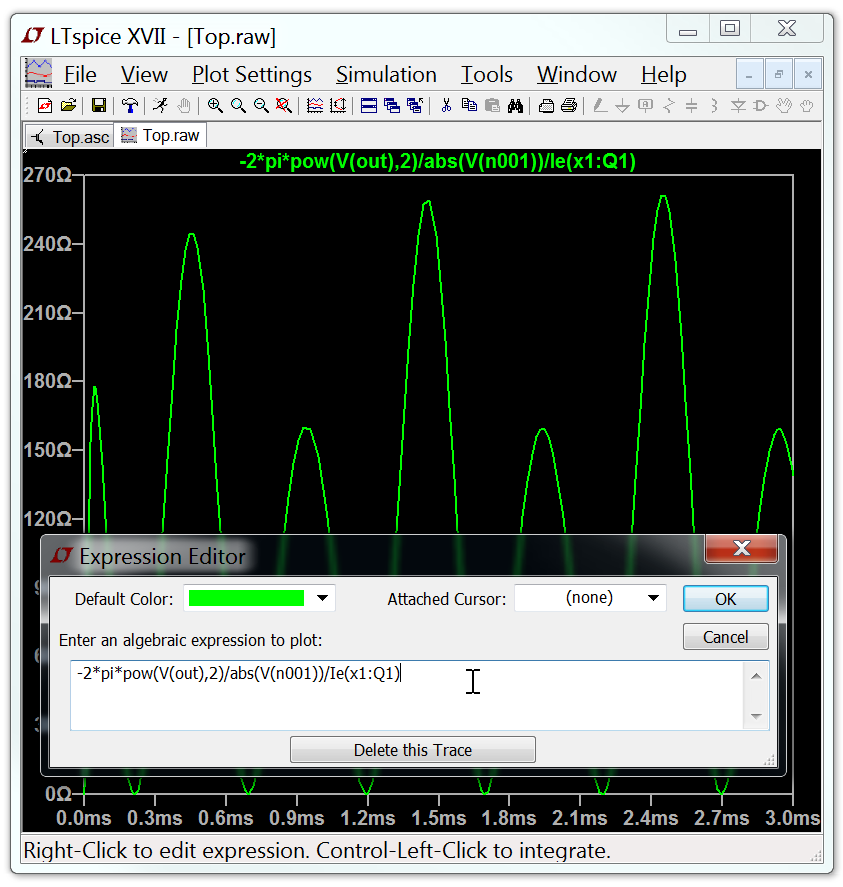The height and width of the screenshot is (887, 843).
Task: Tile windows horizontally using toolbar icon
Action: tap(369, 105)
